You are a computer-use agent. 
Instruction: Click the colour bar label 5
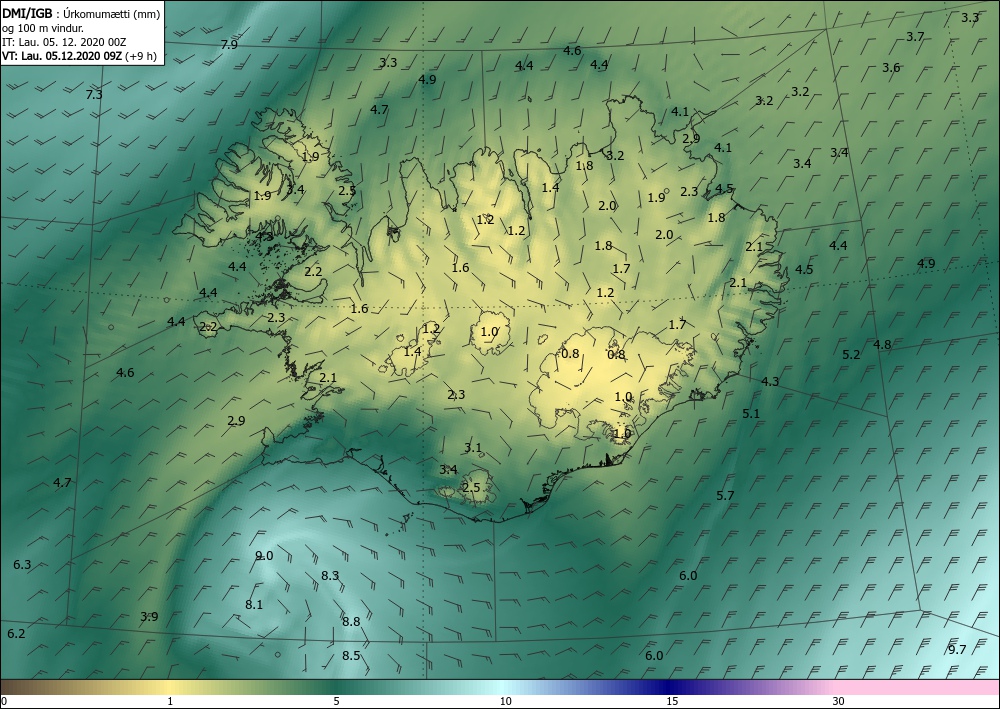[x=336, y=701]
